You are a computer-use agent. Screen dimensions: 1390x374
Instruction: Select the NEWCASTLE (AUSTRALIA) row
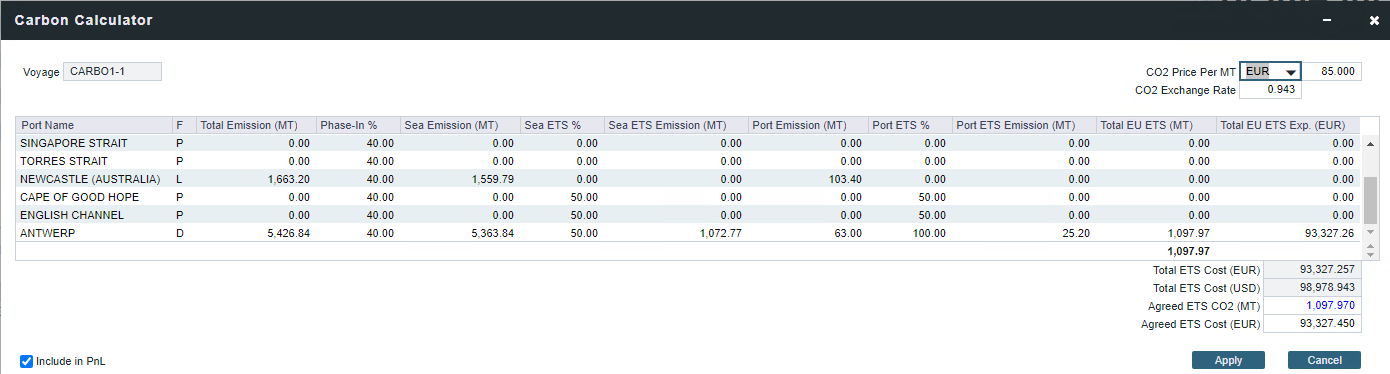tap(689, 179)
